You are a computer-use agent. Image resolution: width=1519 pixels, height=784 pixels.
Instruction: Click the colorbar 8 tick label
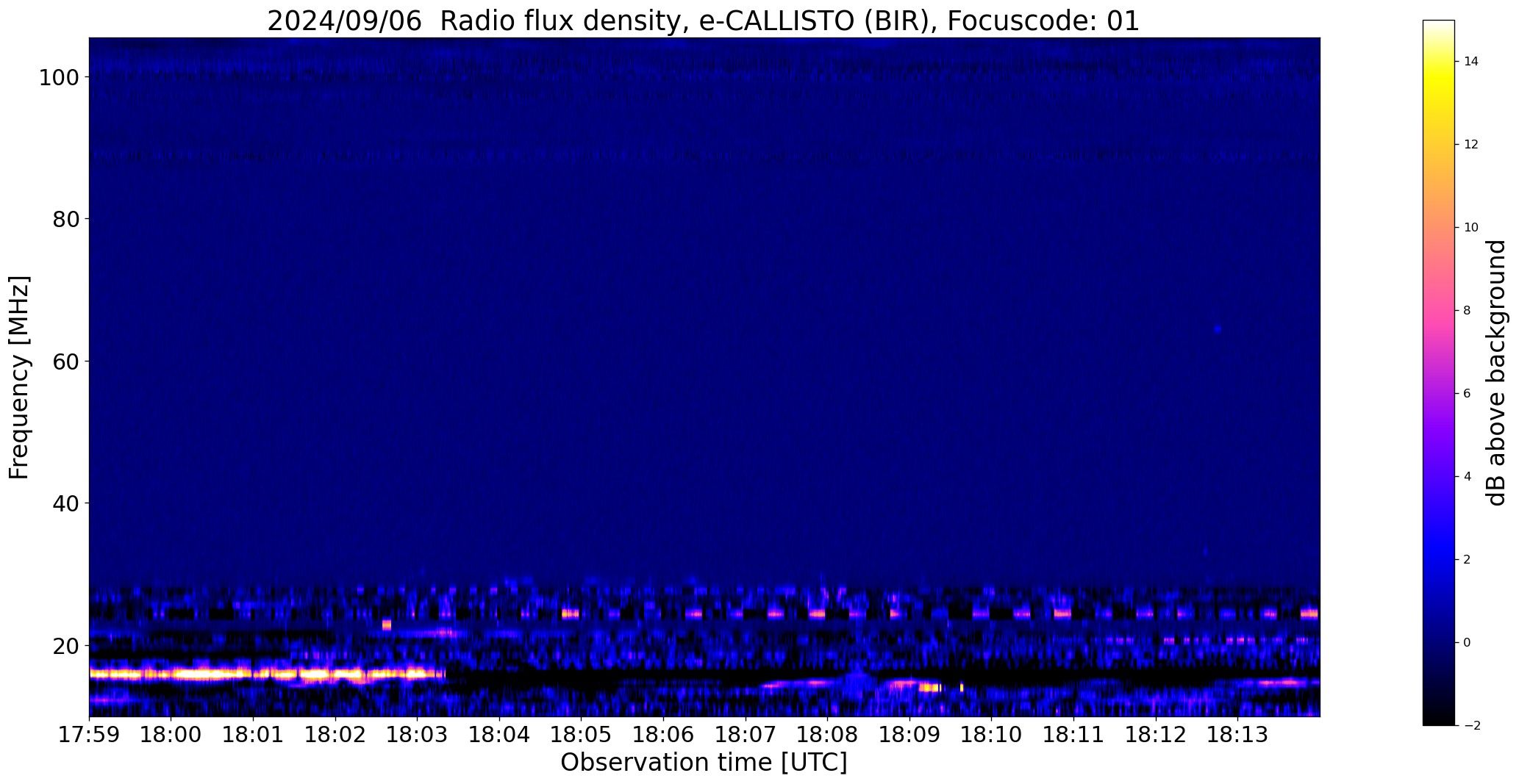click(1468, 311)
